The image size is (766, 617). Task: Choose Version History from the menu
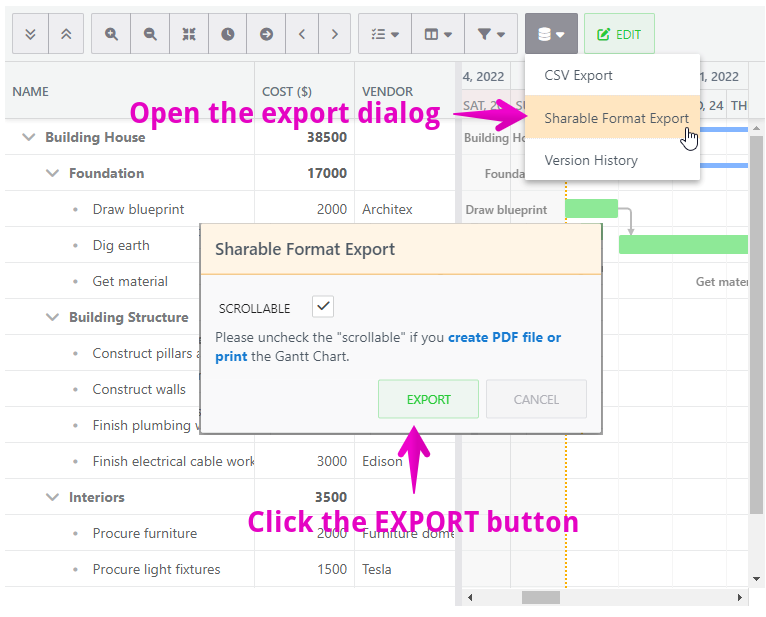[590, 160]
